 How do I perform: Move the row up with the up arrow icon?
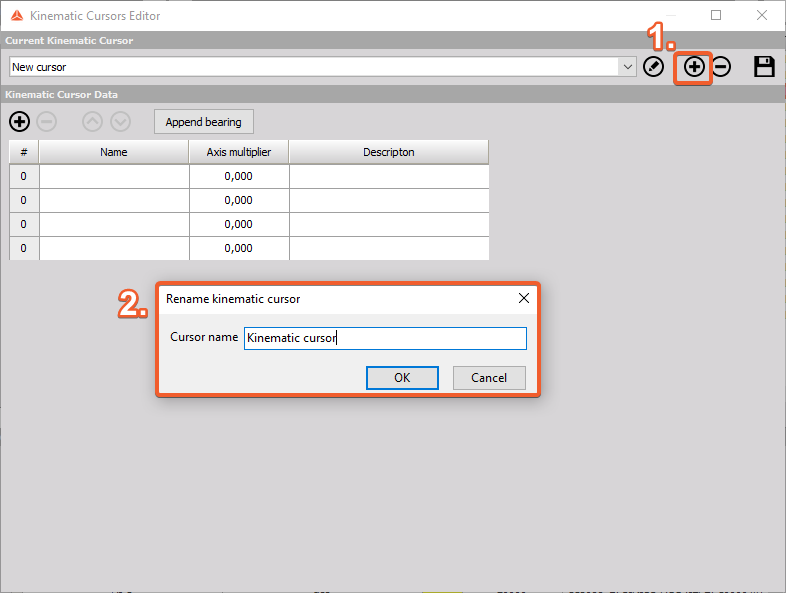point(93,121)
